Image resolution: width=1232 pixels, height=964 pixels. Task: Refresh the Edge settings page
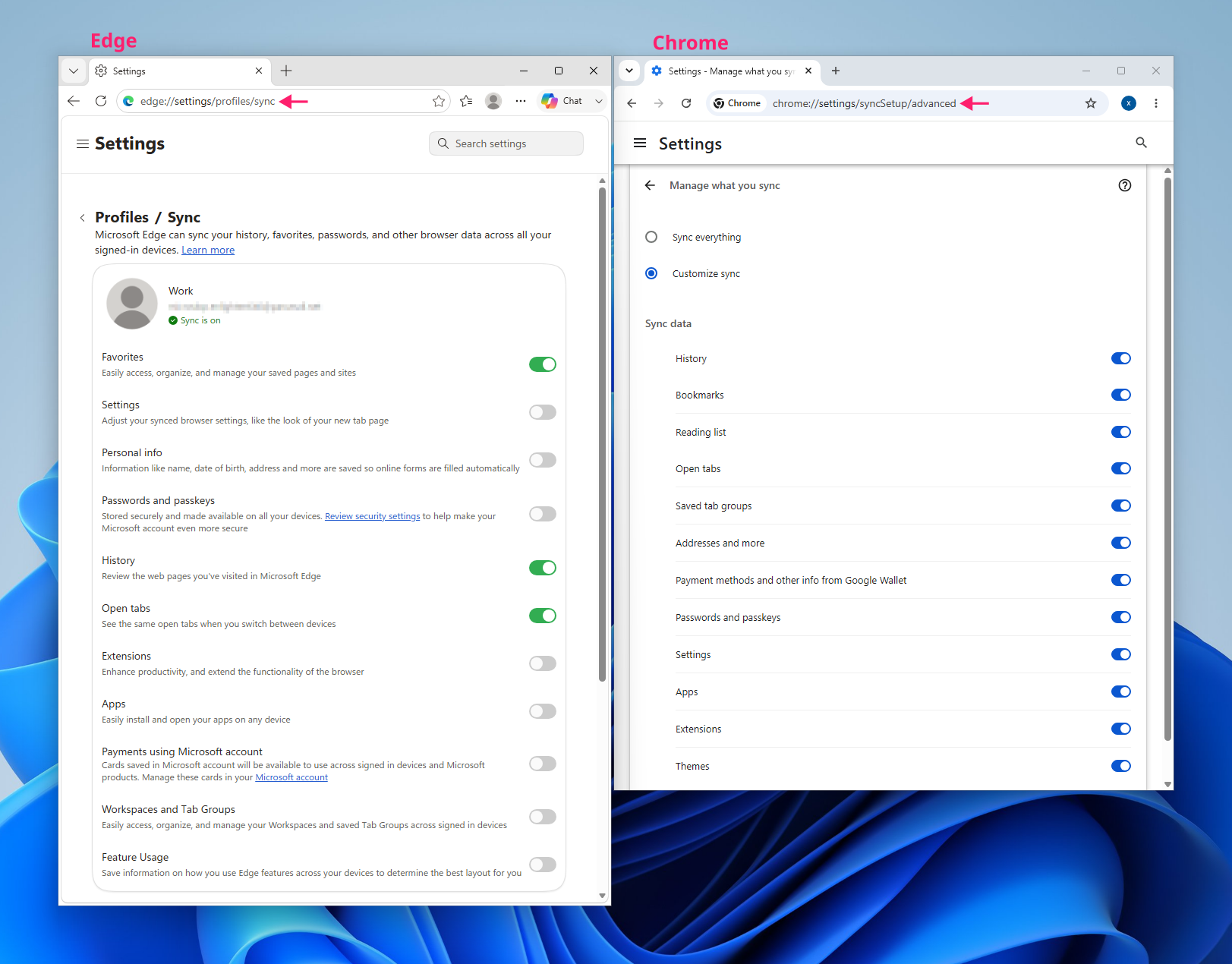(x=100, y=101)
